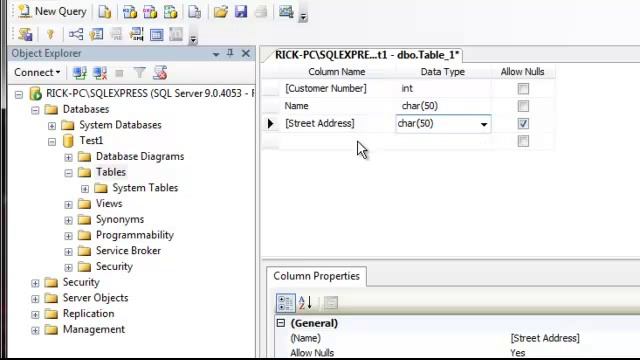Screen dimensions: 640x360
Task: Switch Column Properties to Categorized view
Action: pyautogui.click(x=285, y=303)
